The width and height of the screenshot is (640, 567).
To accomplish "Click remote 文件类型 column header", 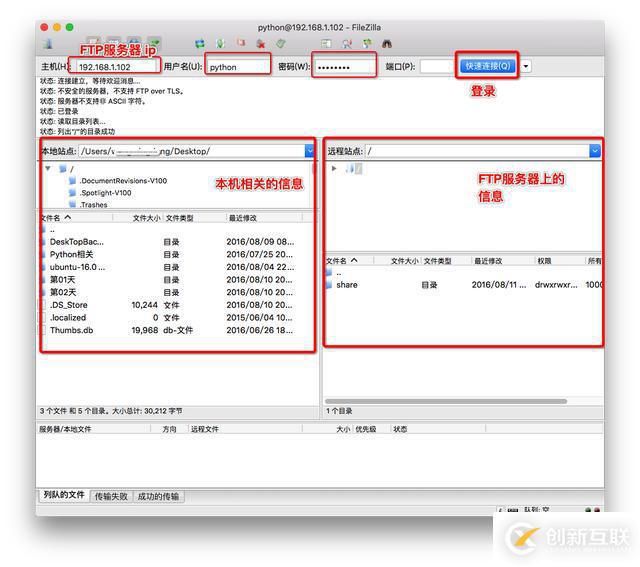I will pos(447,260).
